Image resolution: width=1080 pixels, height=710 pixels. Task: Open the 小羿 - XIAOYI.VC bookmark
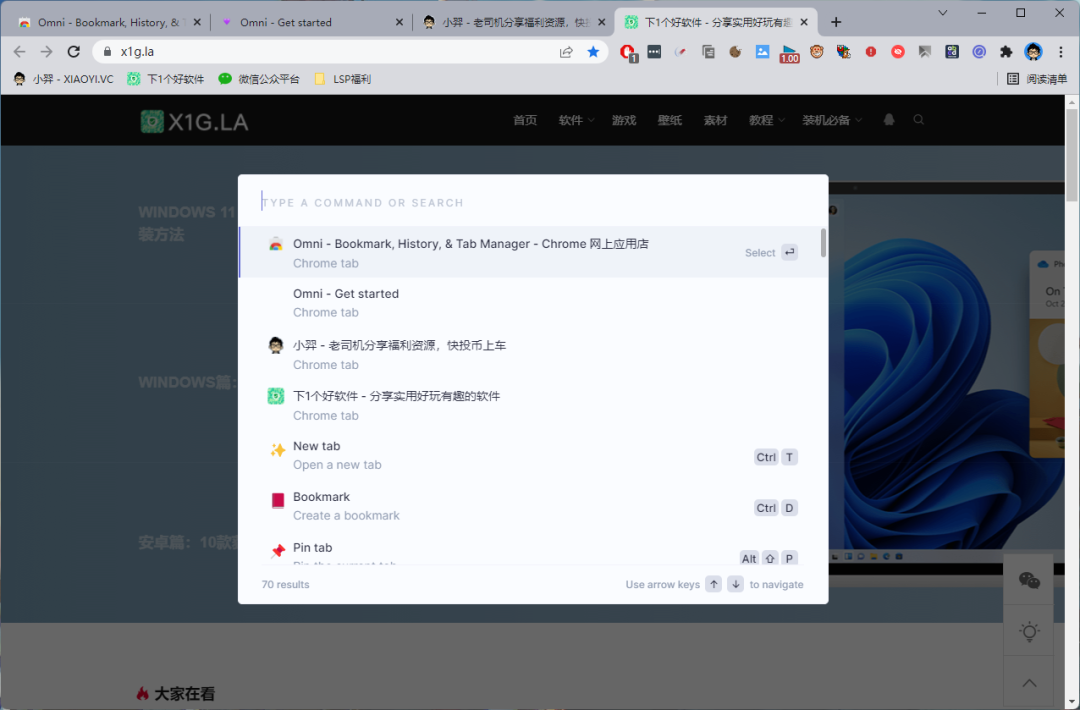[63, 79]
